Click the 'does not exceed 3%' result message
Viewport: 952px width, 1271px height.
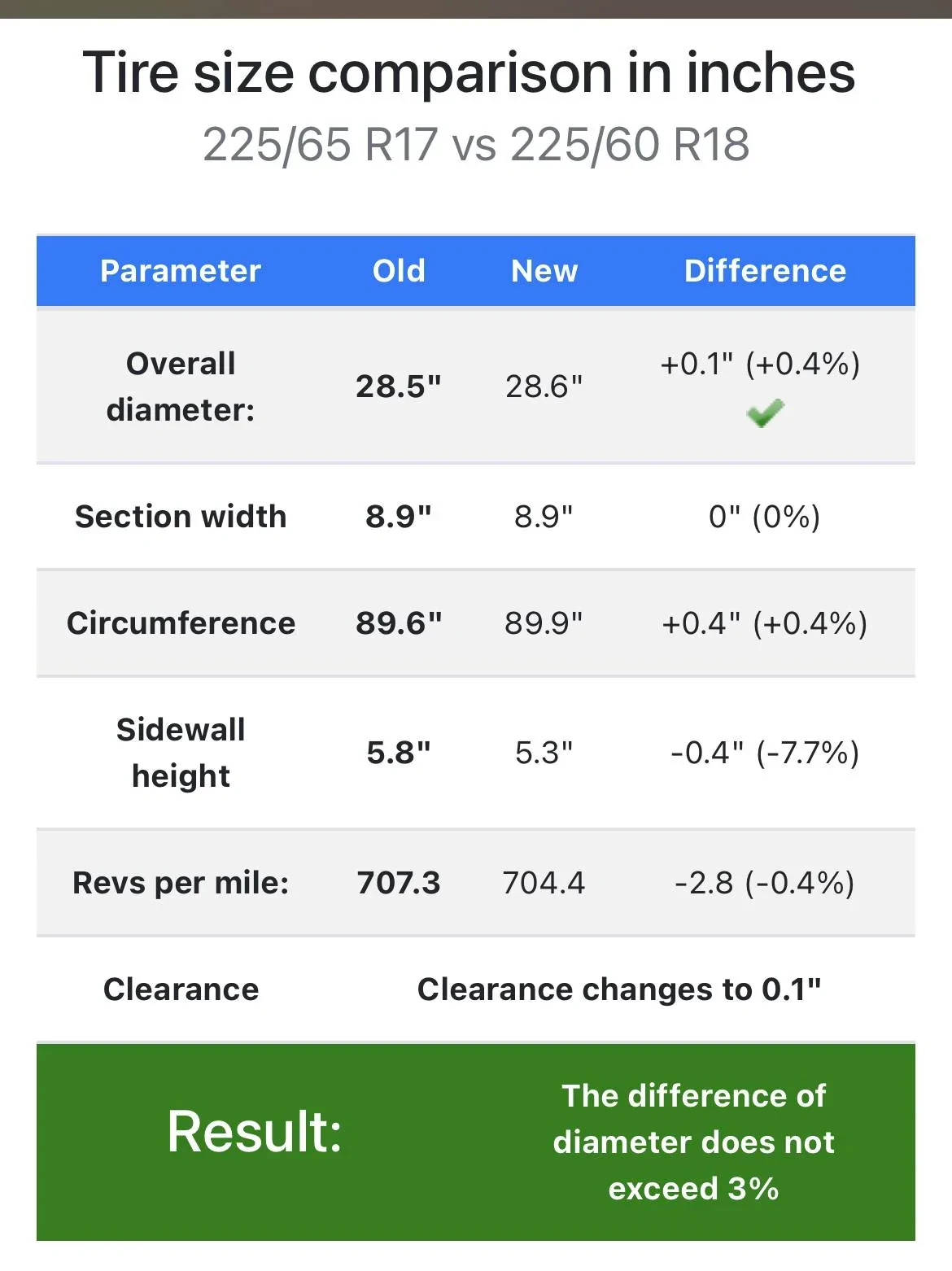(x=693, y=1142)
